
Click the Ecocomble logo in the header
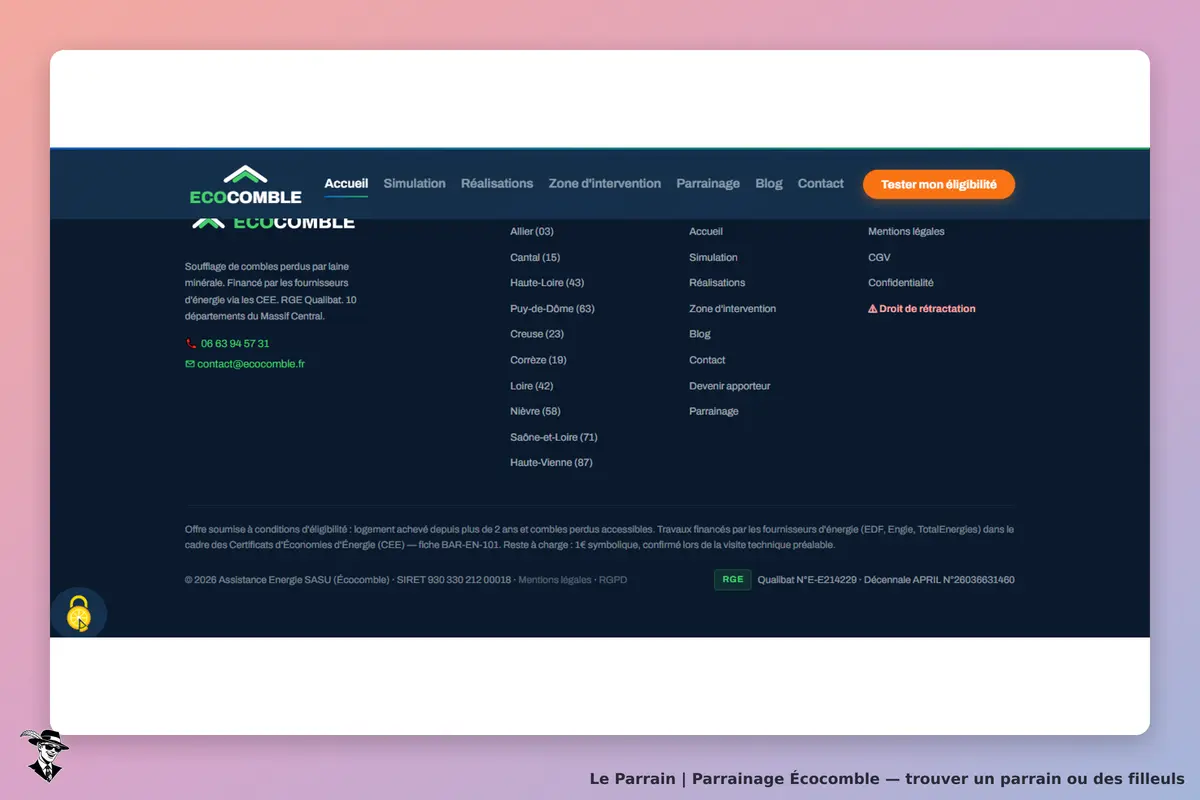246,185
